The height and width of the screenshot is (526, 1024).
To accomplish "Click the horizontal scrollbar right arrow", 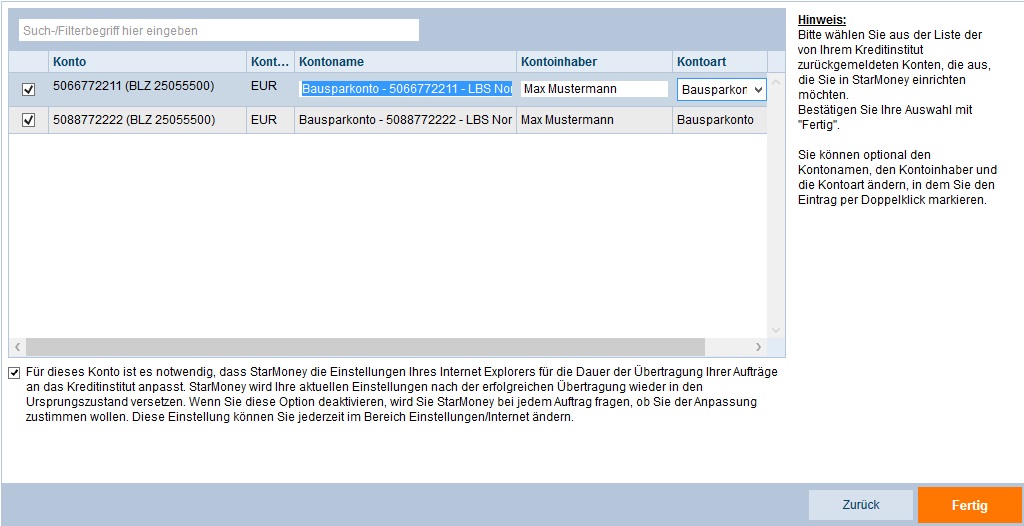I will (x=758, y=347).
